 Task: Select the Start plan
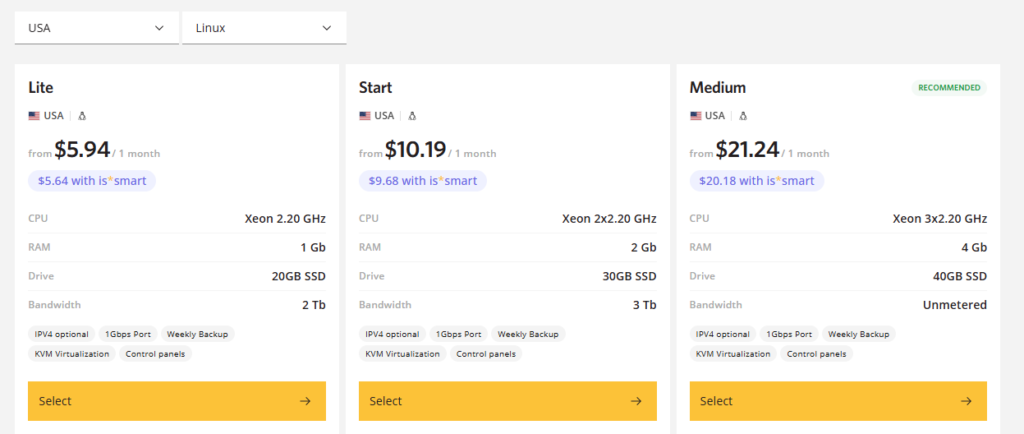pyautogui.click(x=507, y=401)
